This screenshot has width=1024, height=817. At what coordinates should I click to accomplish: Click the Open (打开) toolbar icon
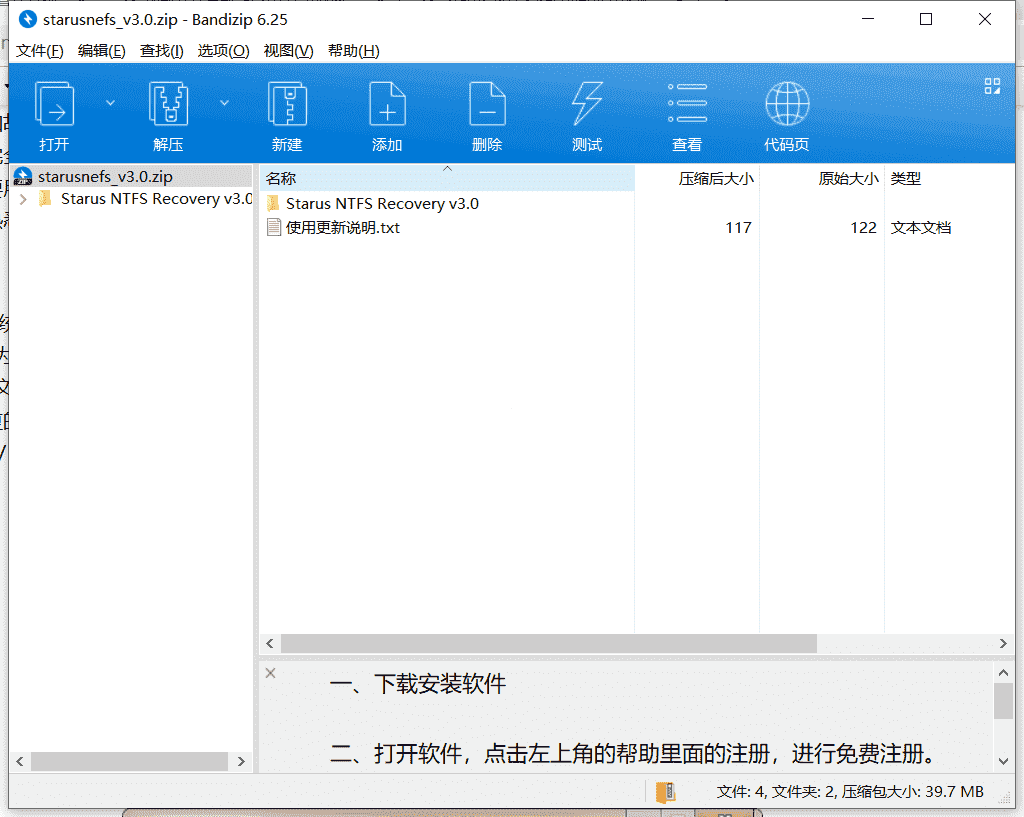pyautogui.click(x=54, y=104)
